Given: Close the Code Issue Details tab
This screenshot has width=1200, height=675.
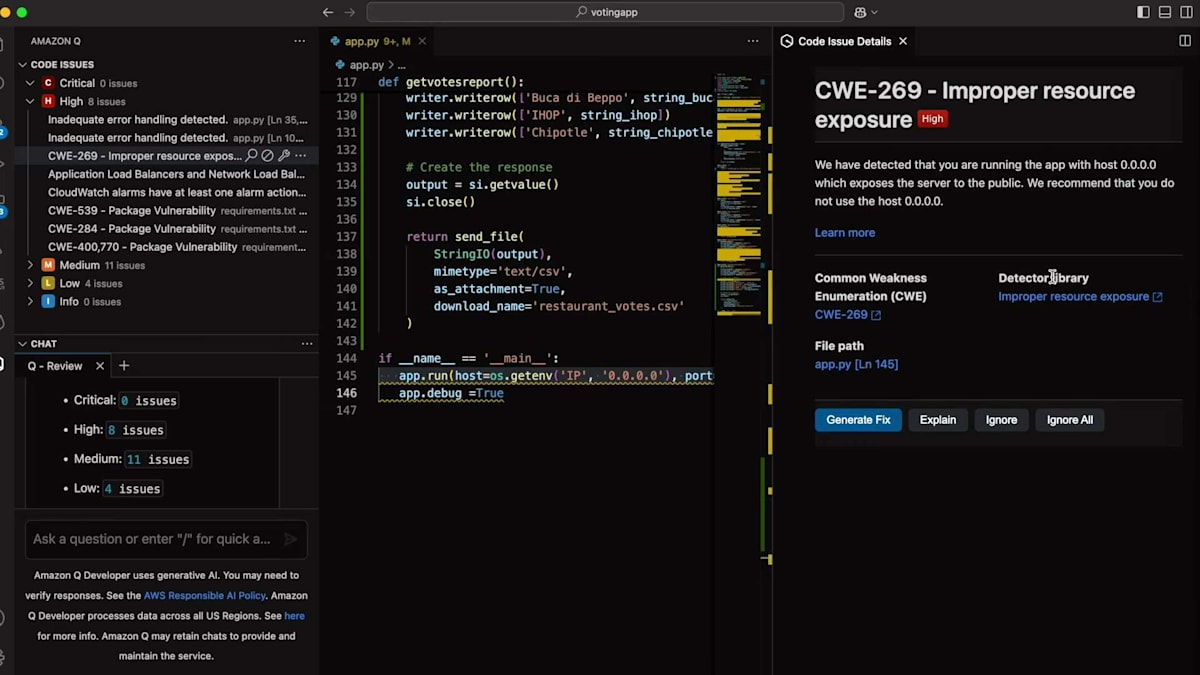Looking at the screenshot, I should coord(903,41).
